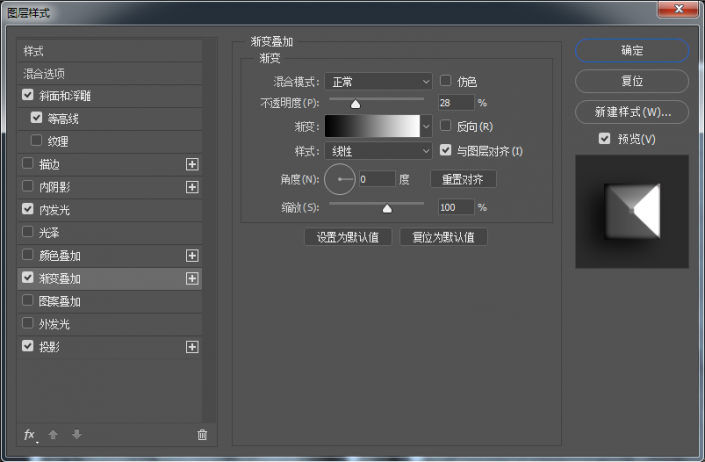Click the trash delete effect icon
This screenshot has width=705, height=462.
[x=202, y=435]
